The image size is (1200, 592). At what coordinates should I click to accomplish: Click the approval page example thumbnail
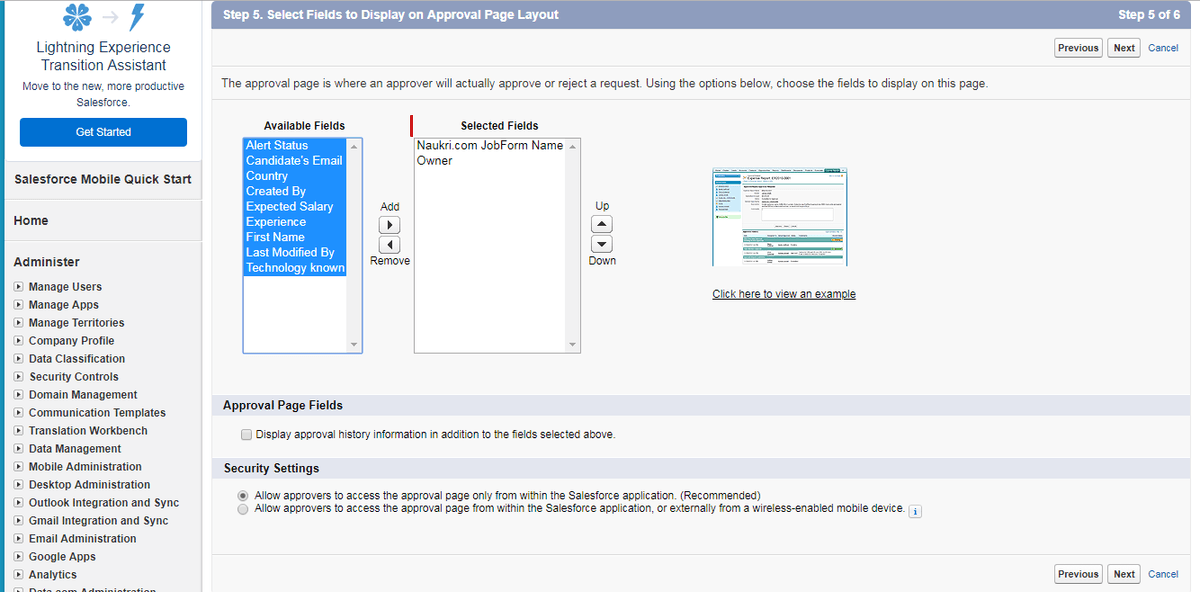779,218
